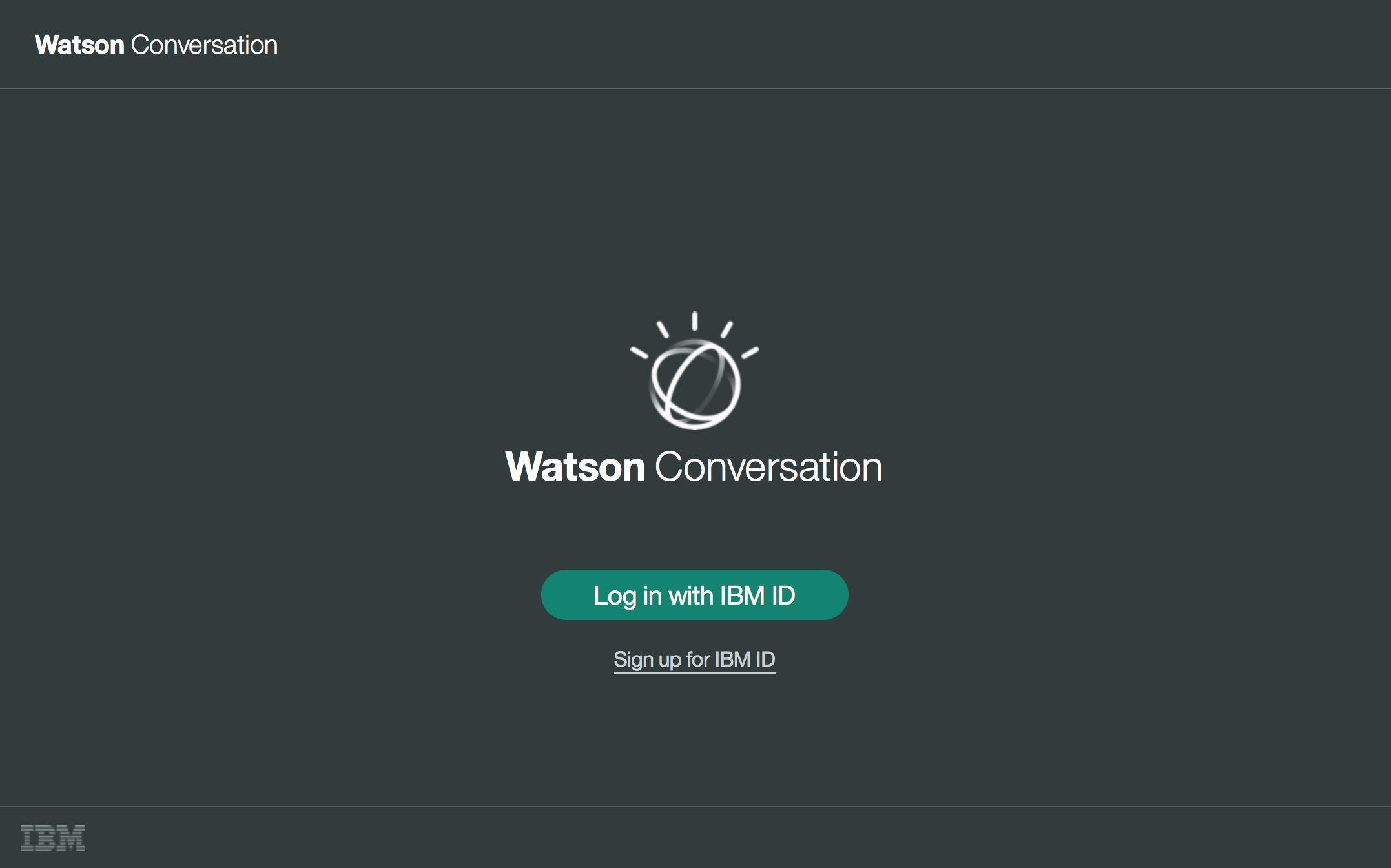Click the upper-right diagonal ray above the globe
The height and width of the screenshot is (868, 1391).
point(726,329)
